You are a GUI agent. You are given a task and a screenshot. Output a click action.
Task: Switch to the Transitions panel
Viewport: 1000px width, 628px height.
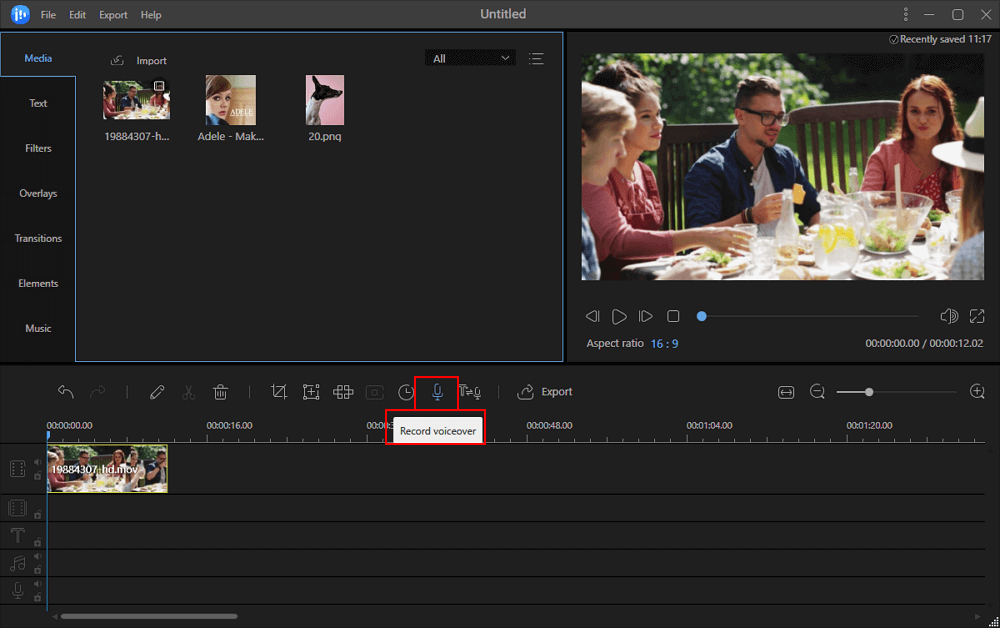(38, 238)
